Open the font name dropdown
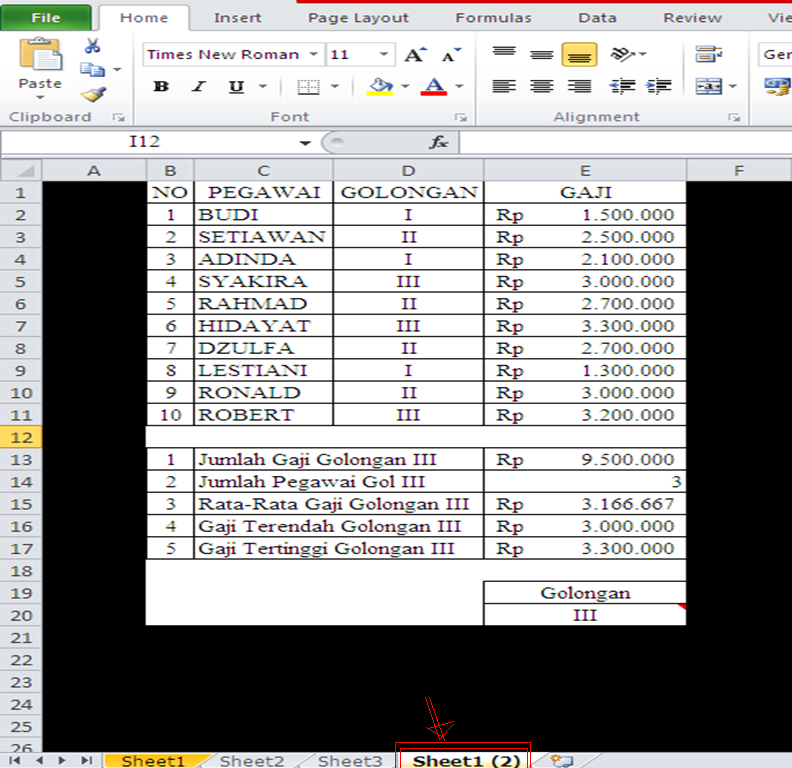 coord(314,54)
